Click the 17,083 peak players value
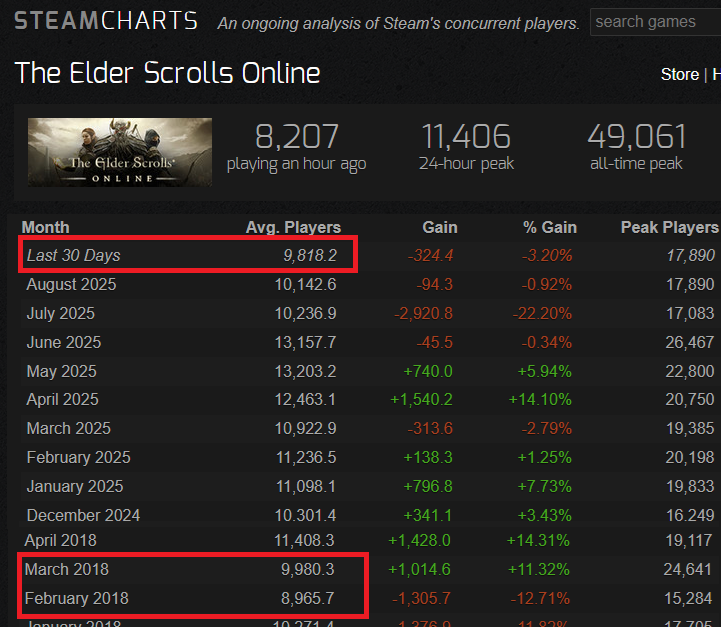 click(x=690, y=314)
